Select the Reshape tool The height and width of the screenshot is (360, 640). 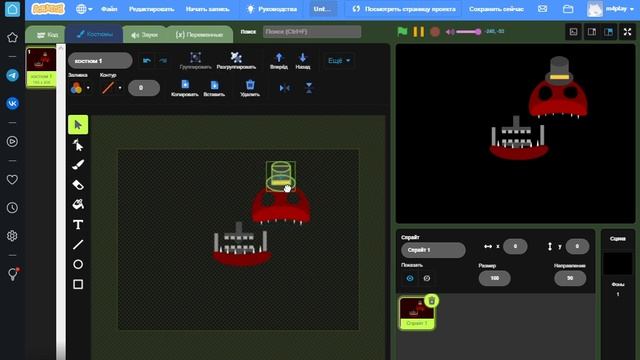pyautogui.click(x=78, y=145)
